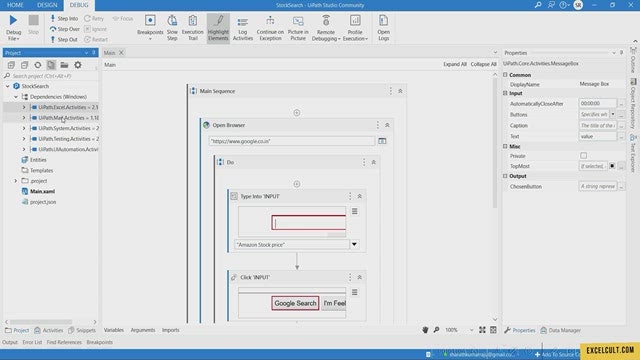Screen dimensions: 640x360
Task: Open hamburger menu on Click INPUT activity
Action: tap(355, 292)
